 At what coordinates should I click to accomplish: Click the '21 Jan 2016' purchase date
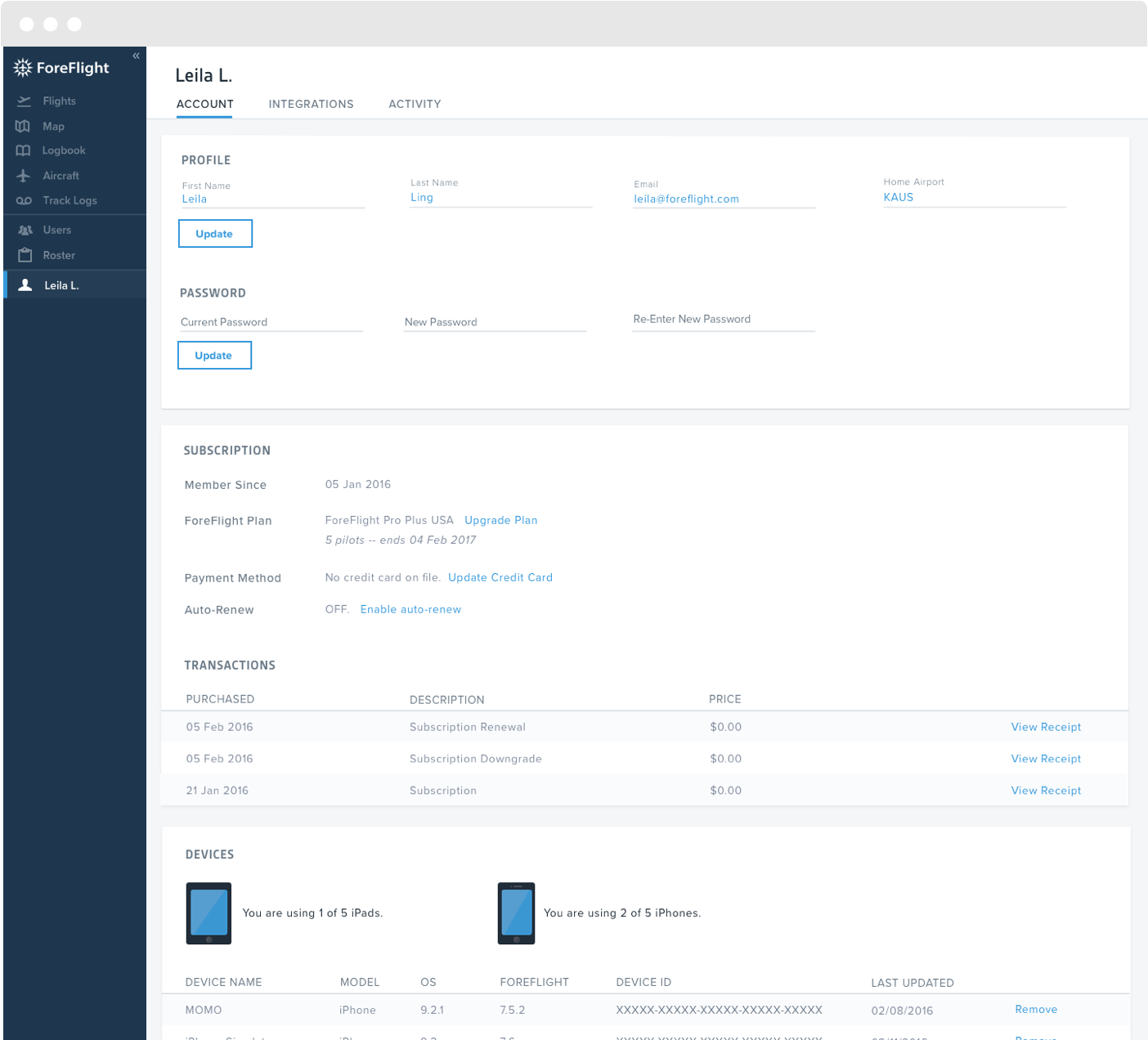(x=217, y=791)
